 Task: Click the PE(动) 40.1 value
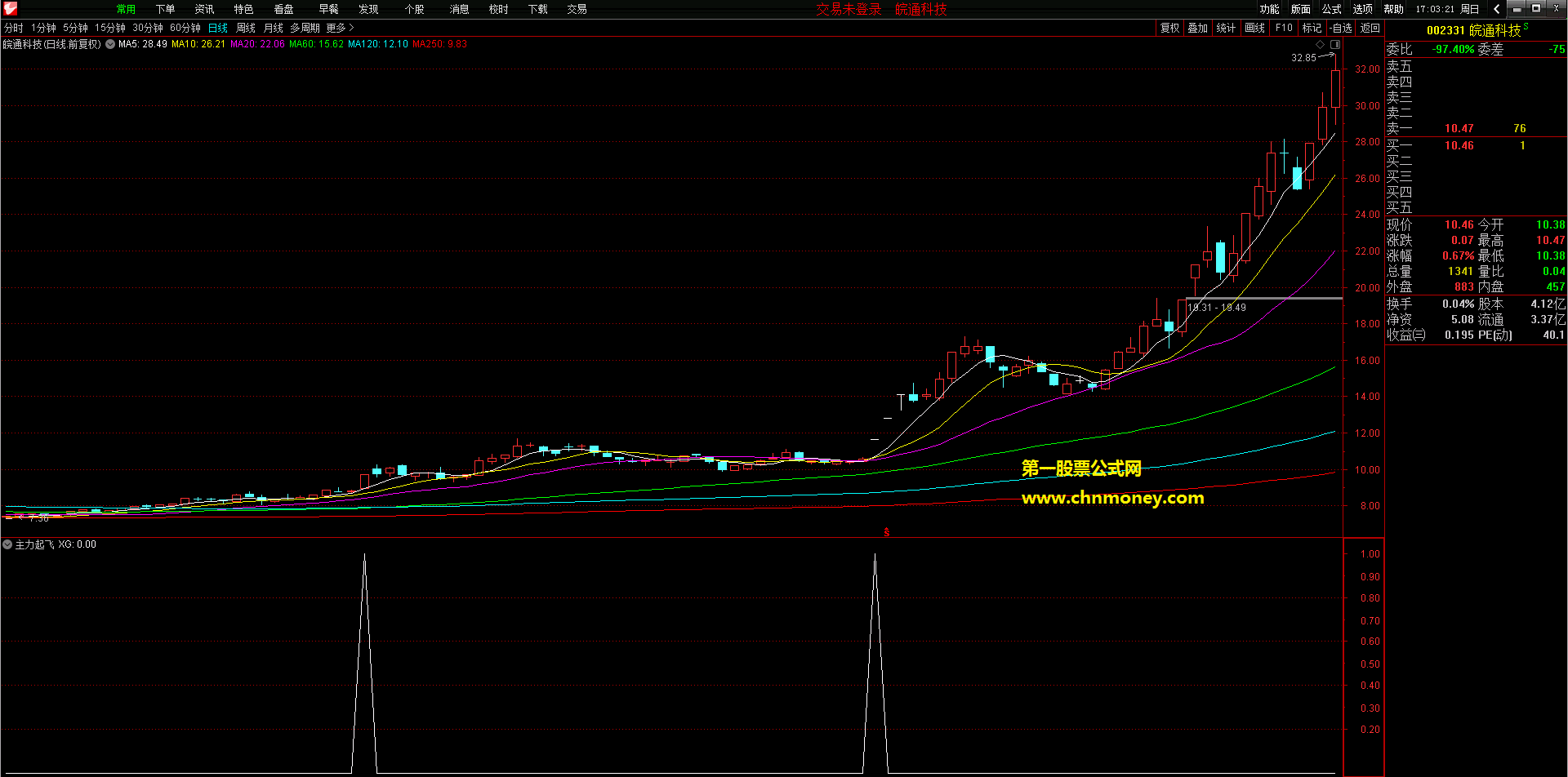click(x=1553, y=335)
